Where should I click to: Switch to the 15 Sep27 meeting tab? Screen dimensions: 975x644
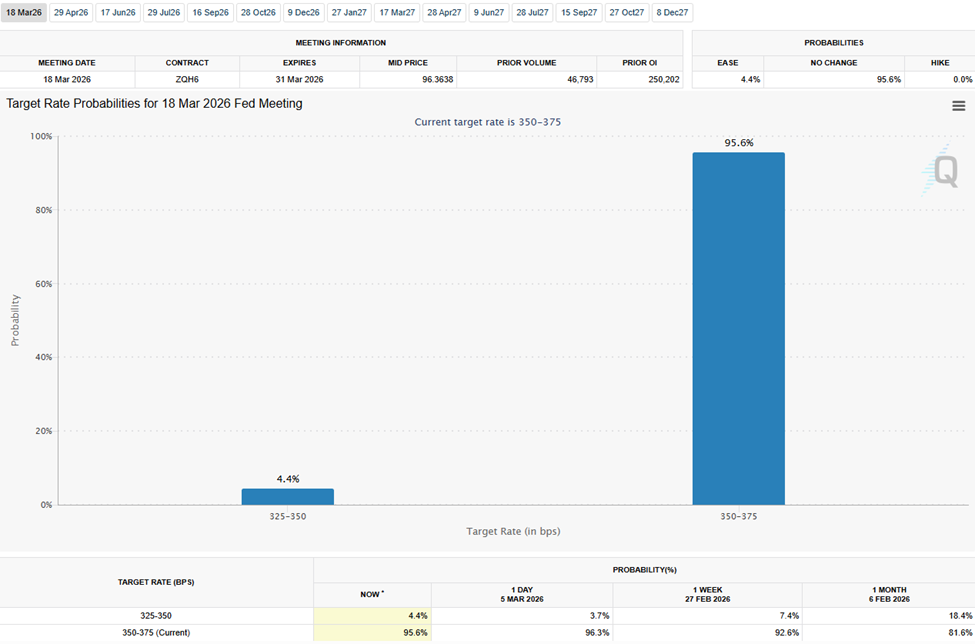coord(578,13)
